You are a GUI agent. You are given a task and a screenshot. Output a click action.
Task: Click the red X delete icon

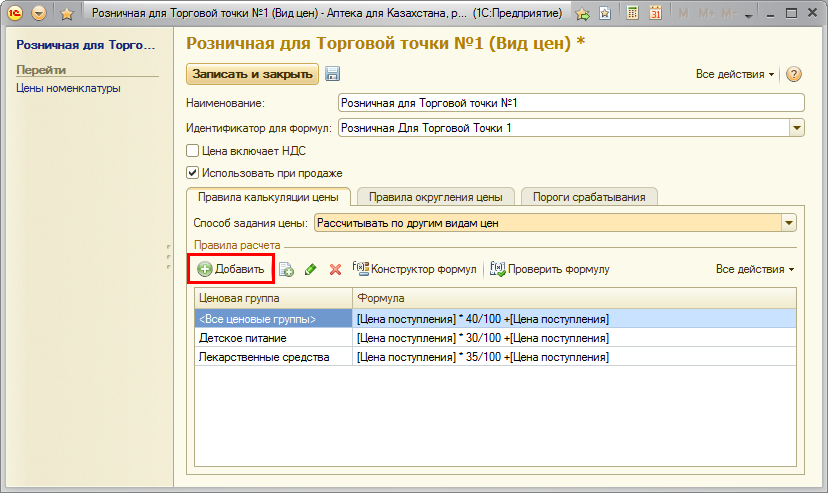pyautogui.click(x=335, y=269)
